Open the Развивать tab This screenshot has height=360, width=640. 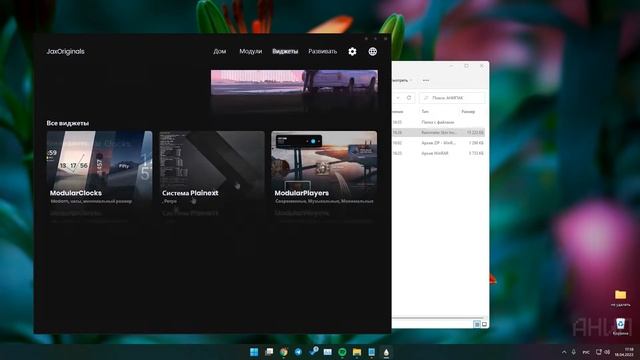point(322,51)
